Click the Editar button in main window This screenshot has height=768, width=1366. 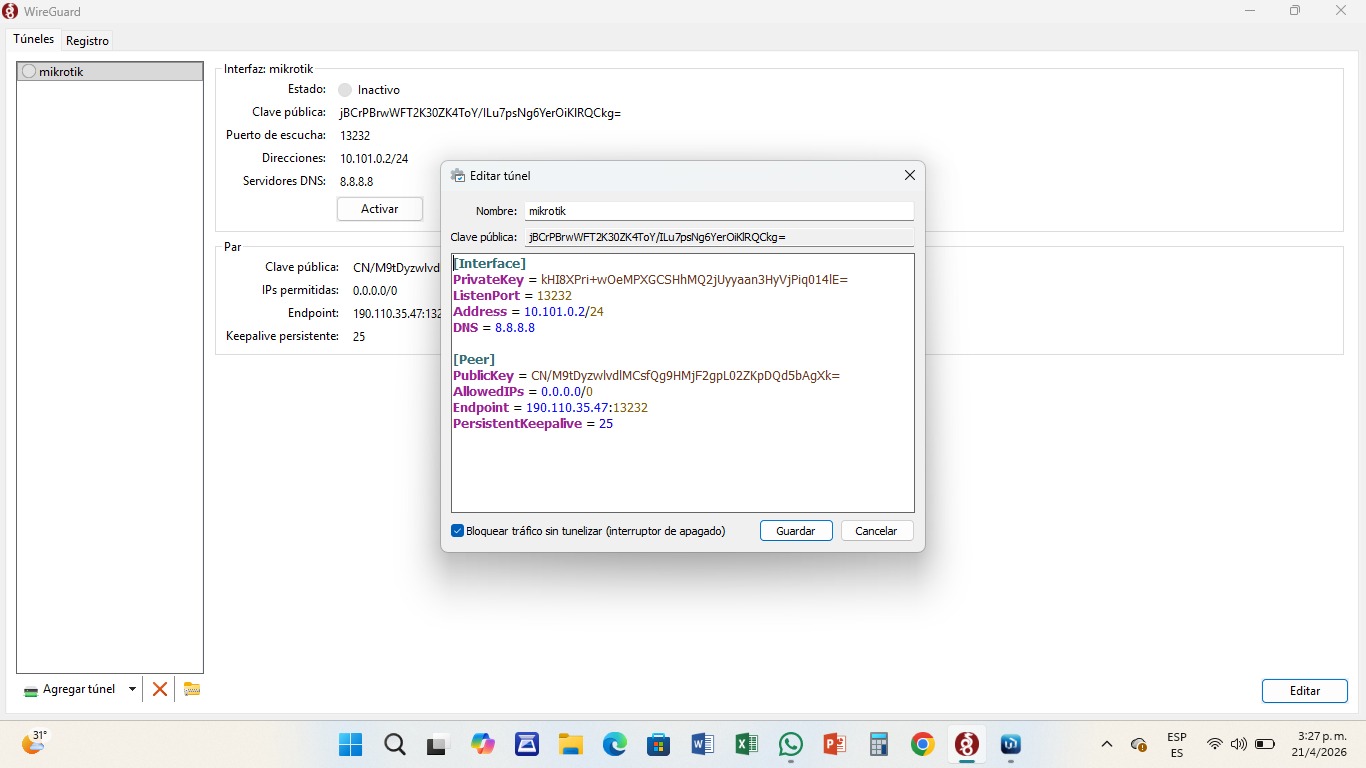pyautogui.click(x=1305, y=691)
